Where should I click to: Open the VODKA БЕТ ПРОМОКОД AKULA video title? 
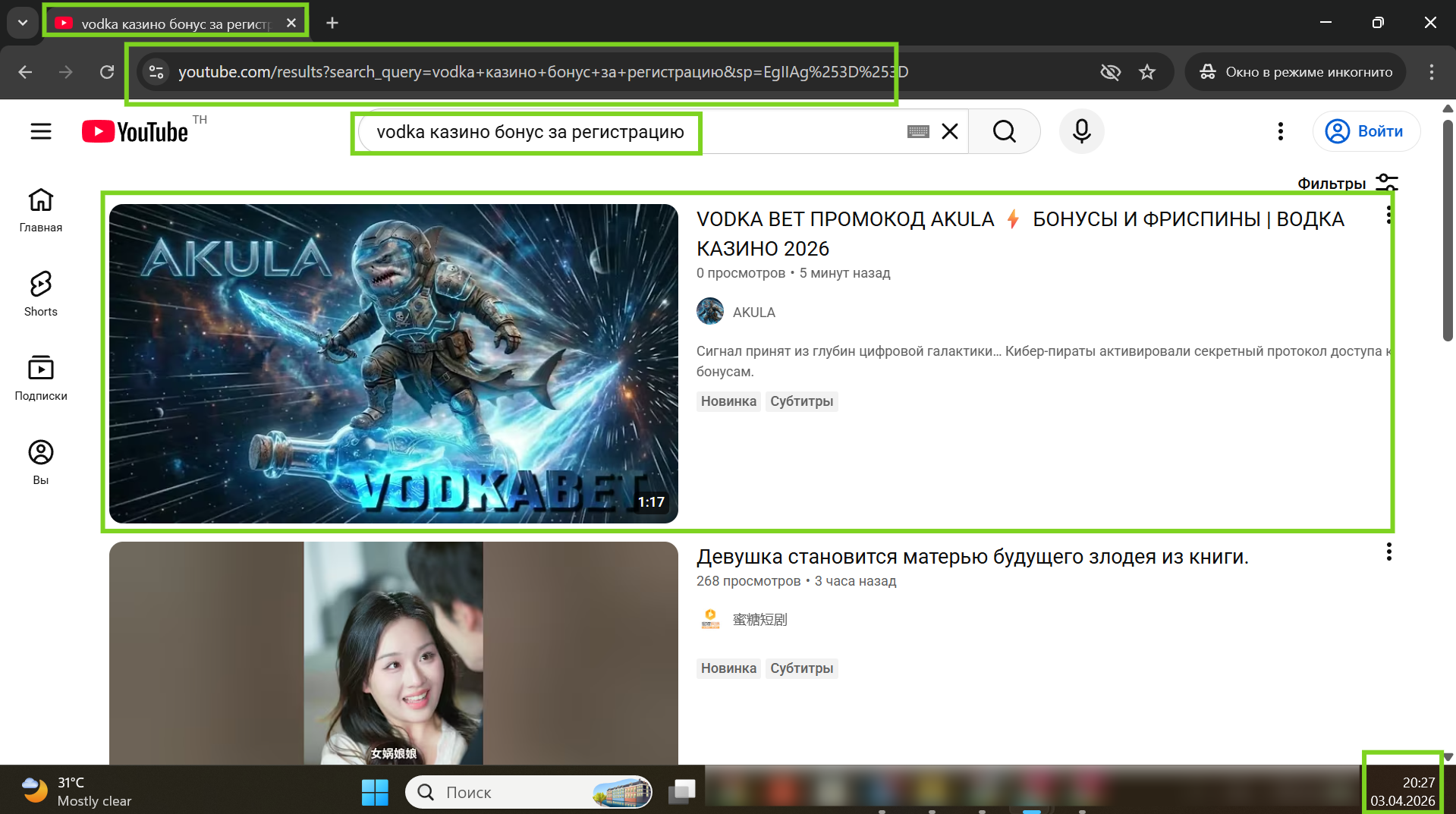pos(1020,234)
